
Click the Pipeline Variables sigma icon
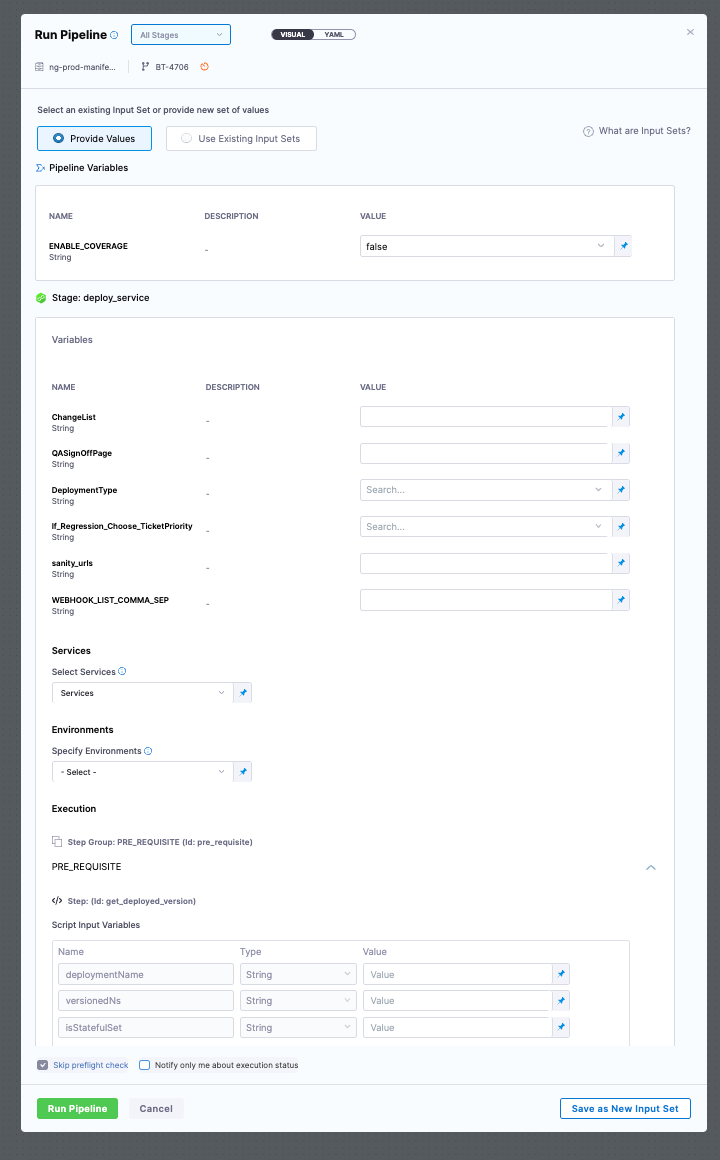coord(41,168)
